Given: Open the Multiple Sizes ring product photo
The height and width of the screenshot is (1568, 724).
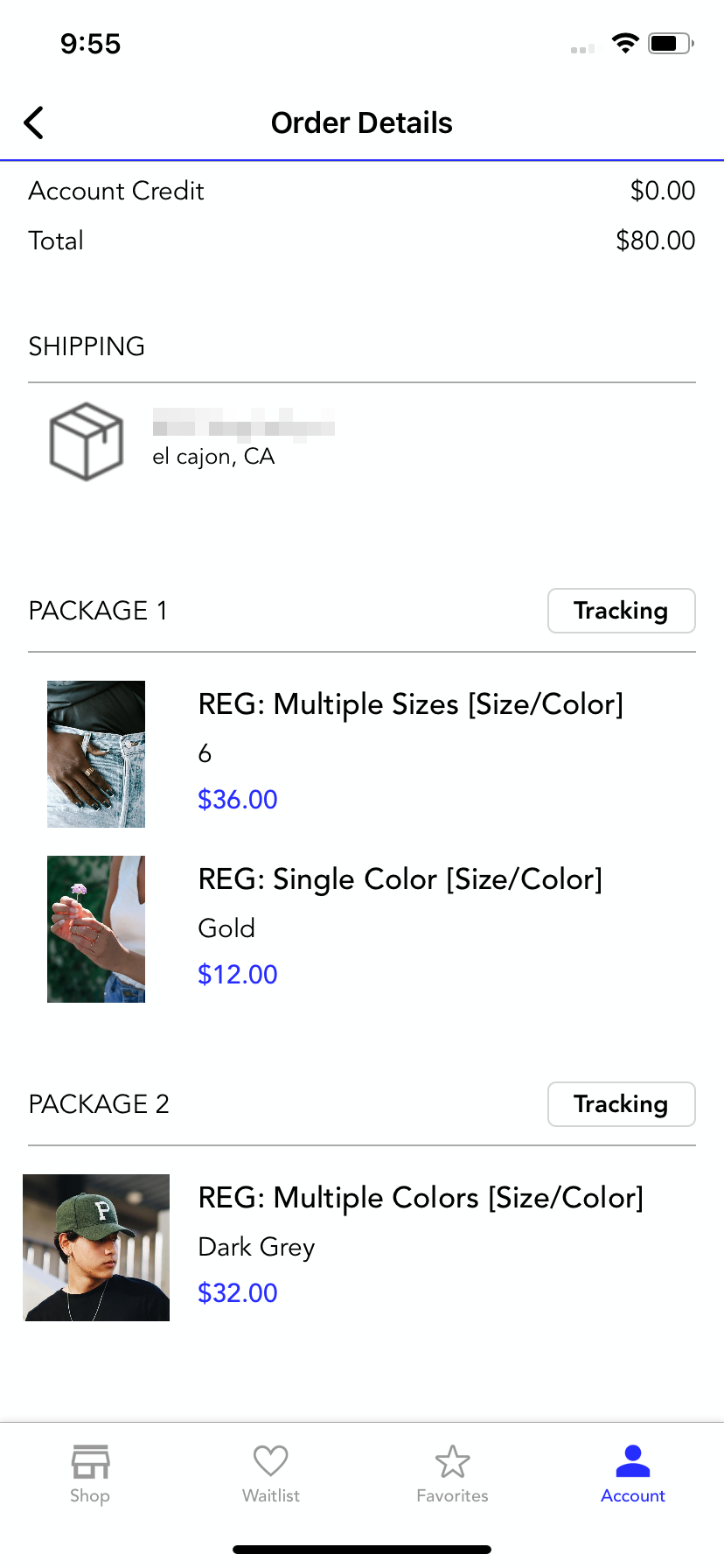Looking at the screenshot, I should 96,754.
